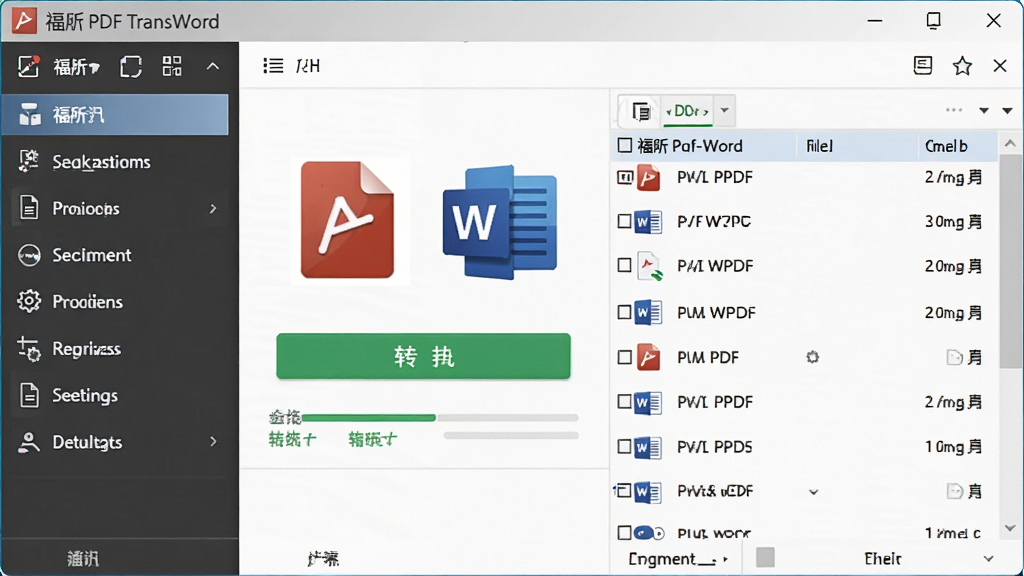Open the notes panel icon in top toolbar

[x=923, y=65]
